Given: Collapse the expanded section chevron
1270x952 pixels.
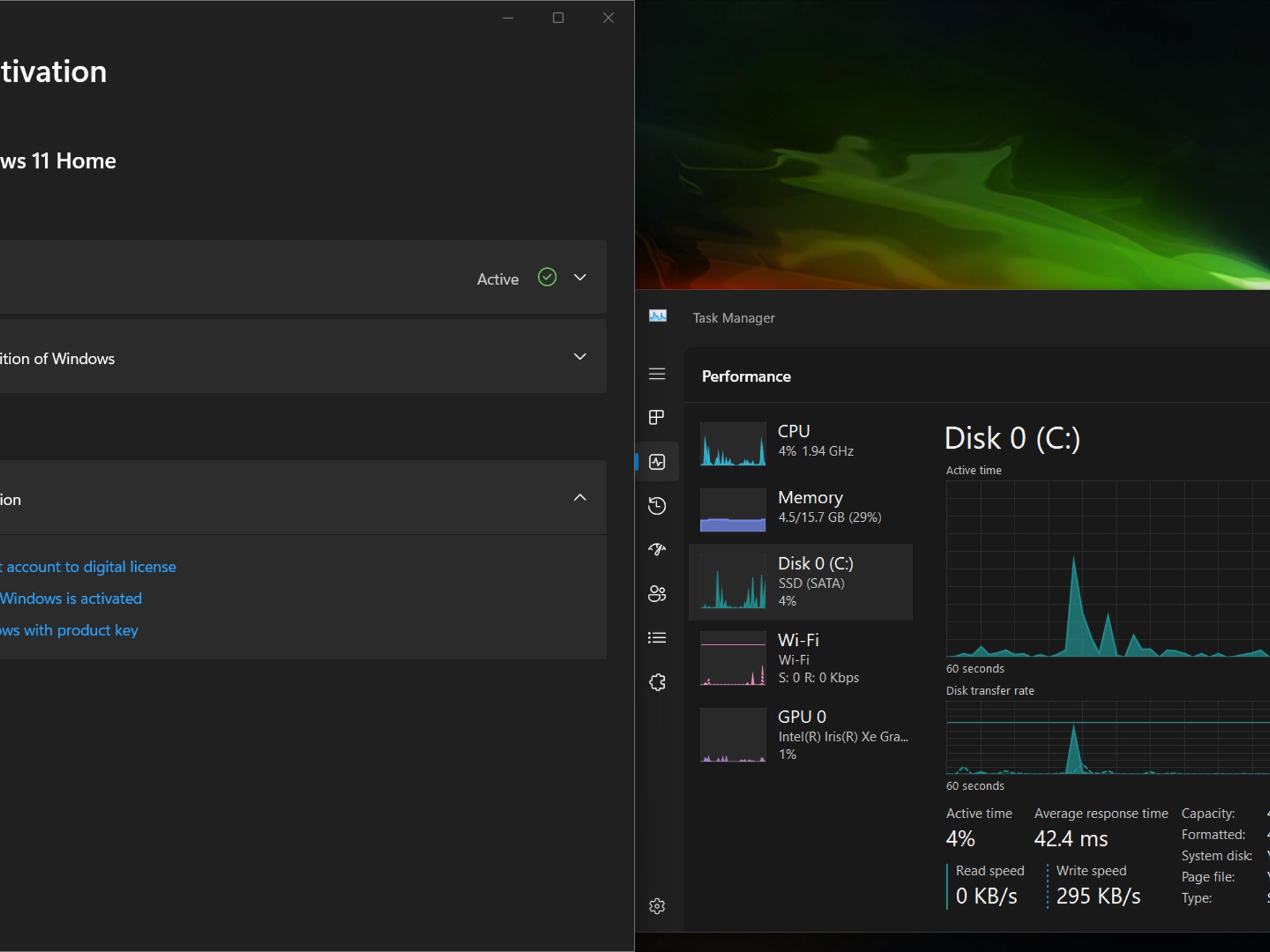Looking at the screenshot, I should (x=580, y=498).
